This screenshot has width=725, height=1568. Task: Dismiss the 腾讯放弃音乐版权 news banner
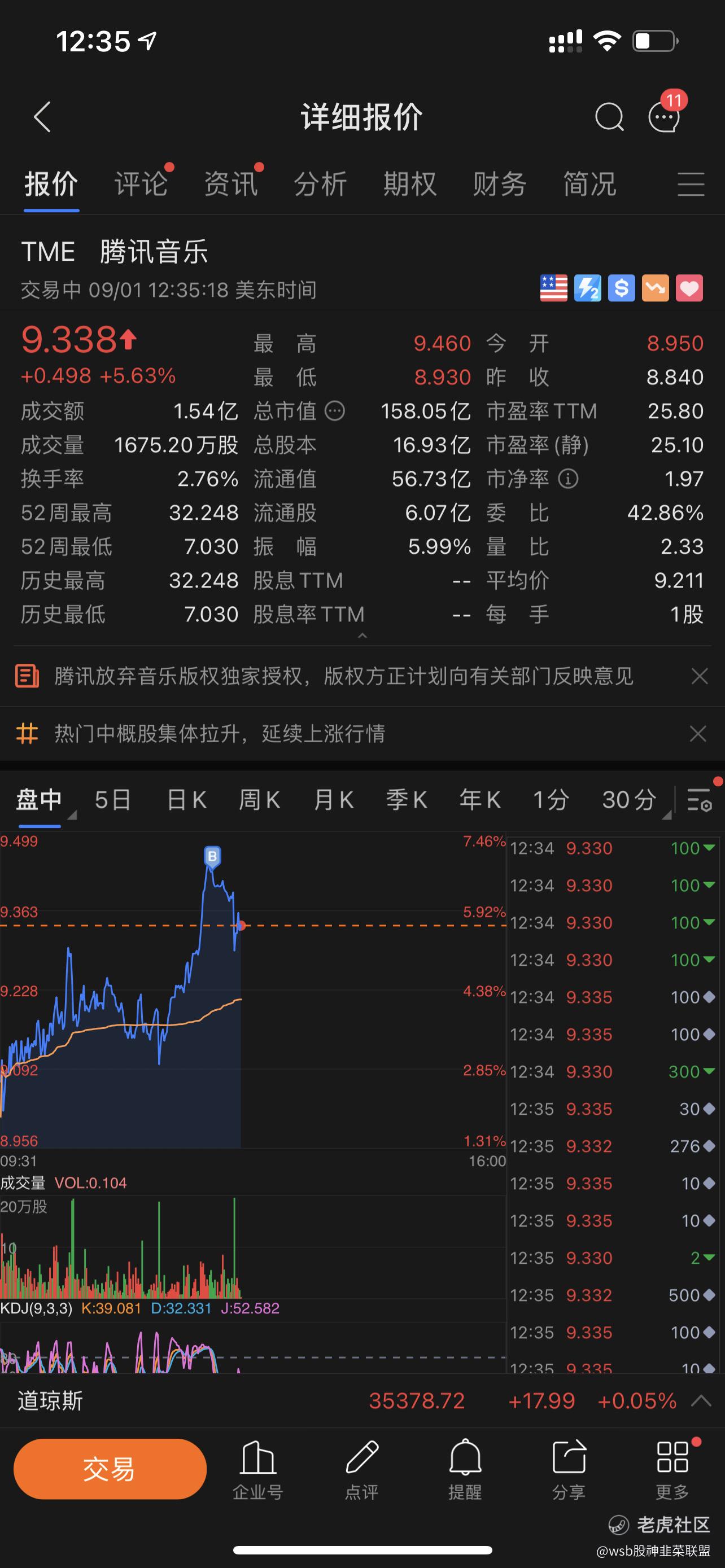pyautogui.click(x=700, y=676)
